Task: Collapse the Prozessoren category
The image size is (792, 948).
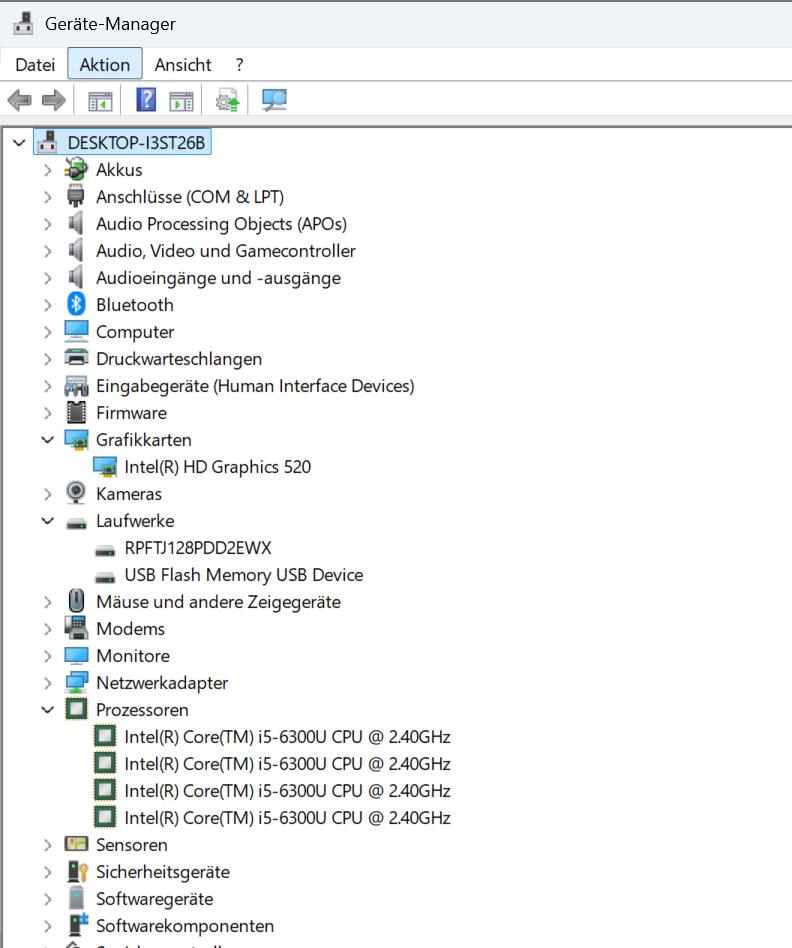Action: click(x=48, y=709)
